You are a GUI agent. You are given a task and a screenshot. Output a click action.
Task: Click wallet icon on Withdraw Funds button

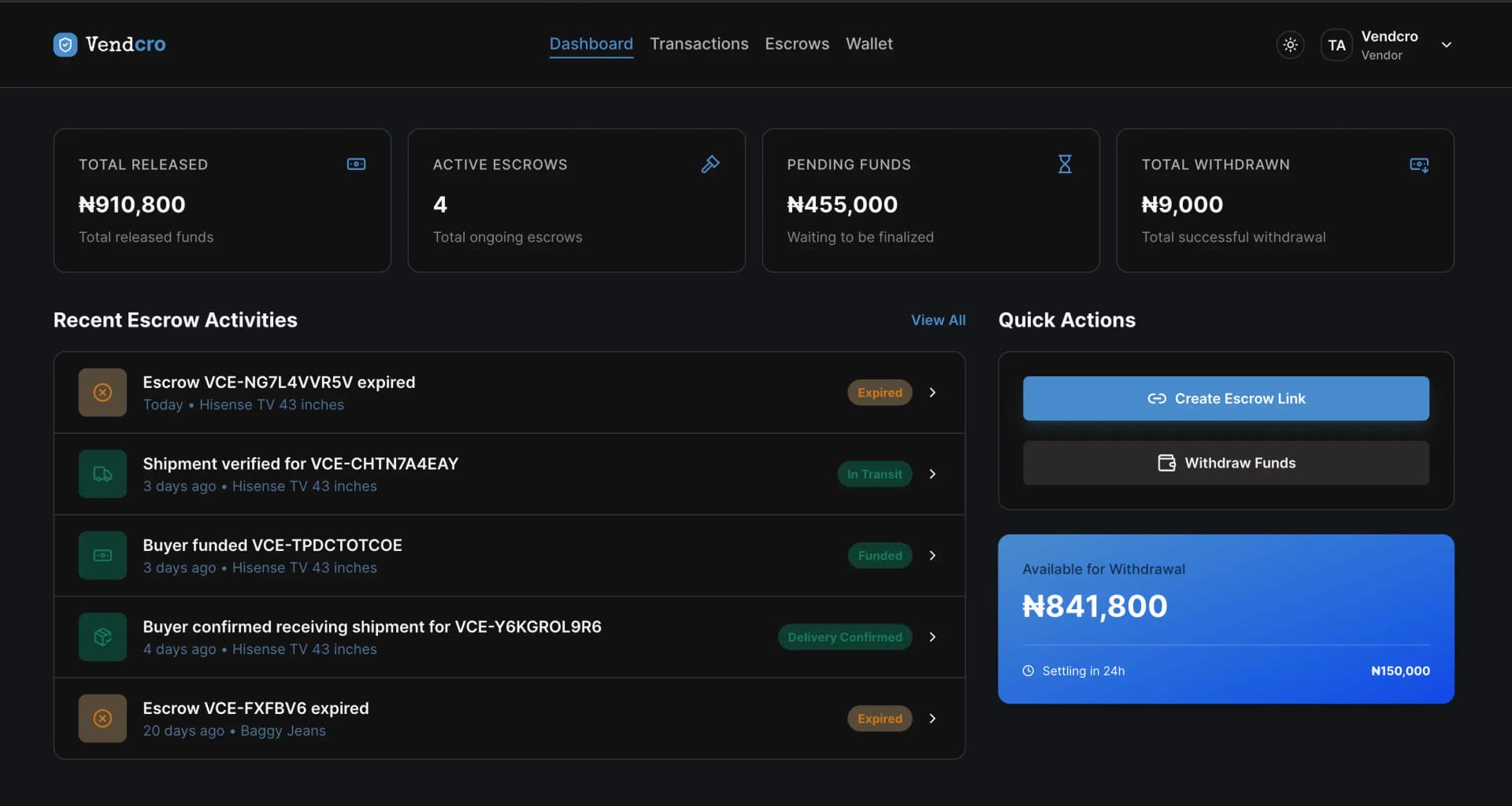(x=1166, y=463)
